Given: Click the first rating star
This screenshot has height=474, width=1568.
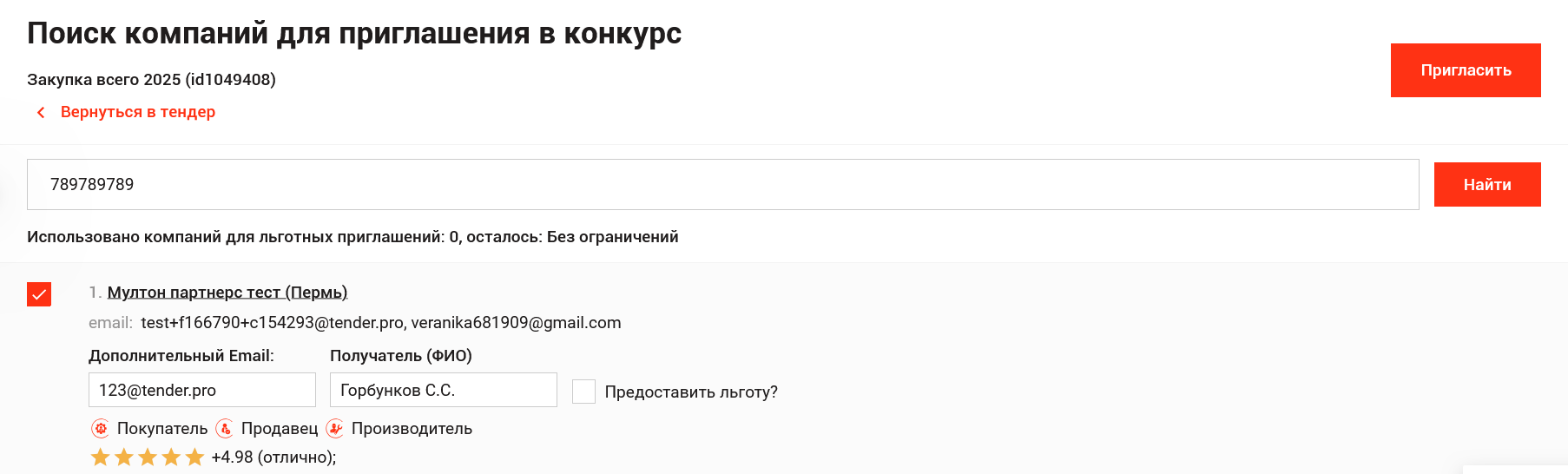Looking at the screenshot, I should click(101, 457).
